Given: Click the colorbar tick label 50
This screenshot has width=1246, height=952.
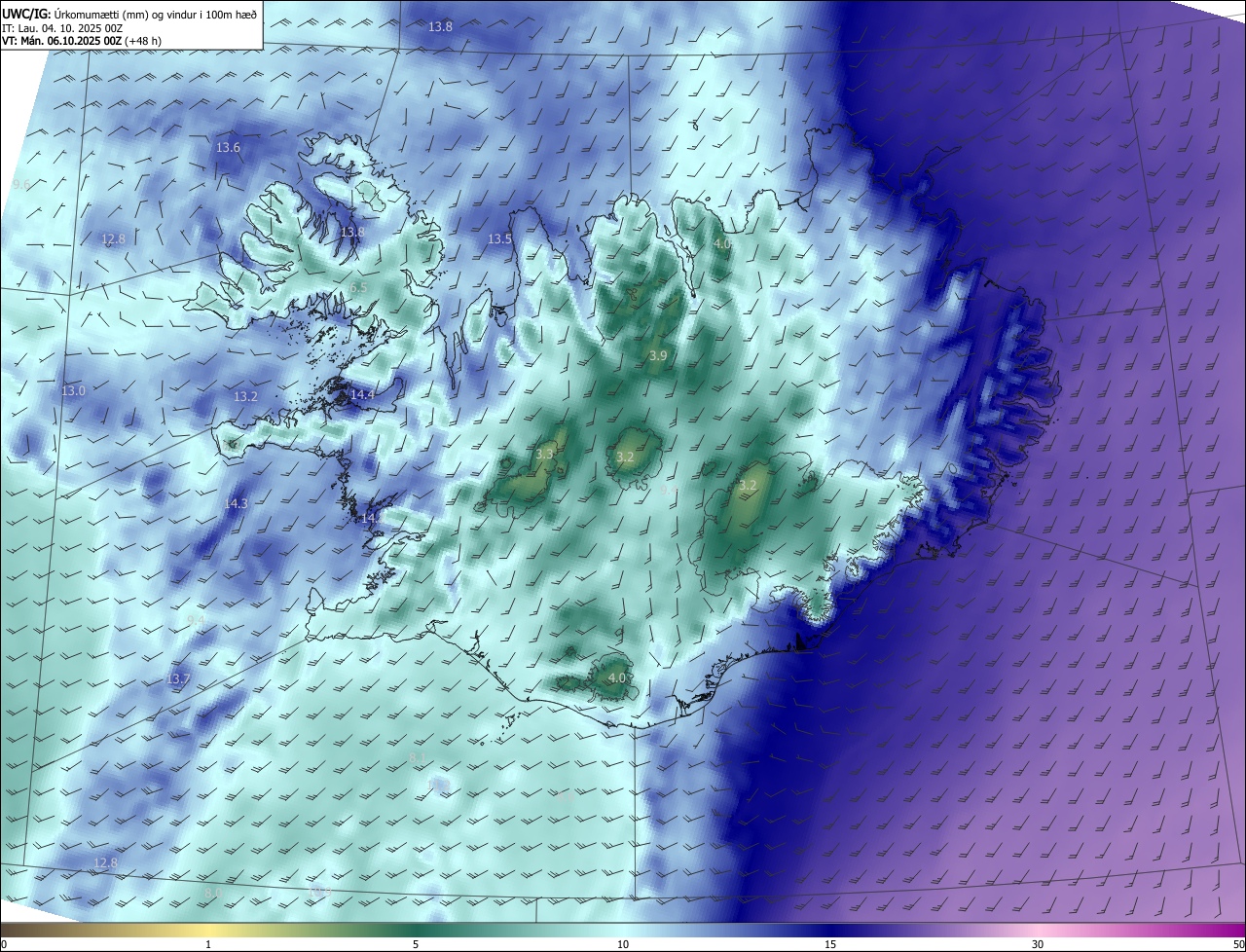Looking at the screenshot, I should click(x=1238, y=944).
